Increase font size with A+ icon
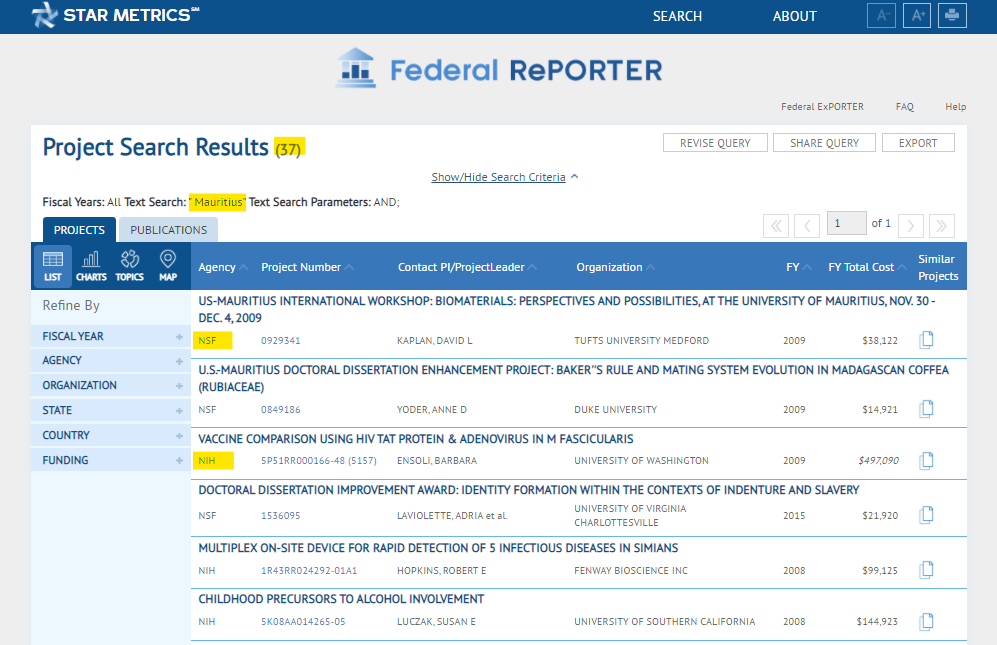 (x=917, y=15)
